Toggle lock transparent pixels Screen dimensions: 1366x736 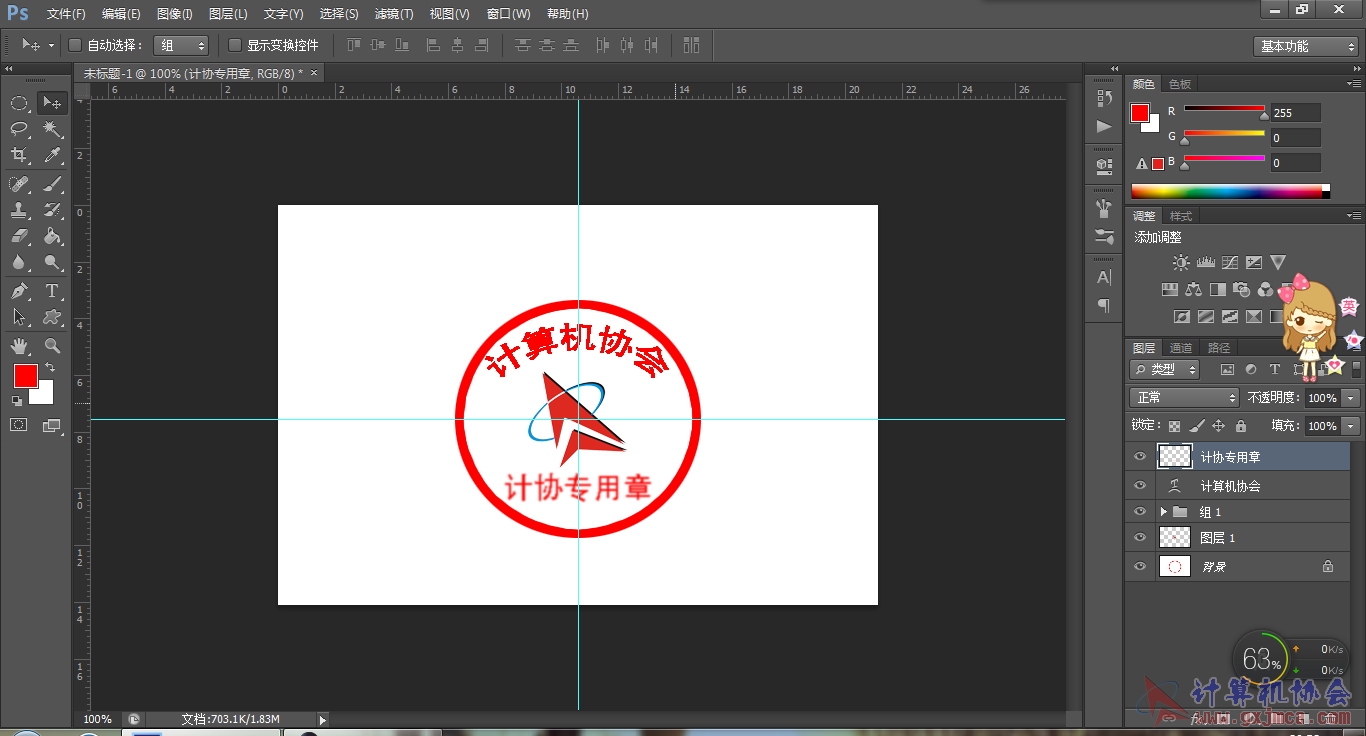tap(1175, 426)
